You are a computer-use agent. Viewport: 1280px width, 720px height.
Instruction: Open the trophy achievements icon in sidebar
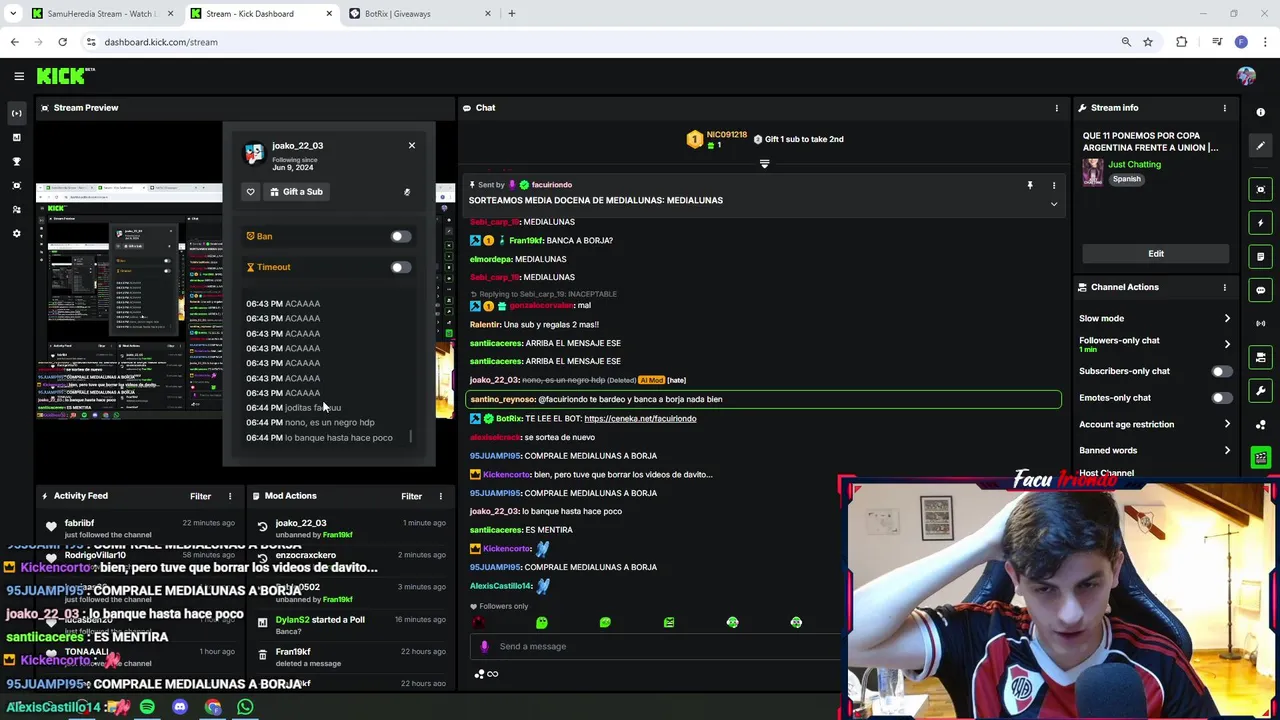pos(16,161)
